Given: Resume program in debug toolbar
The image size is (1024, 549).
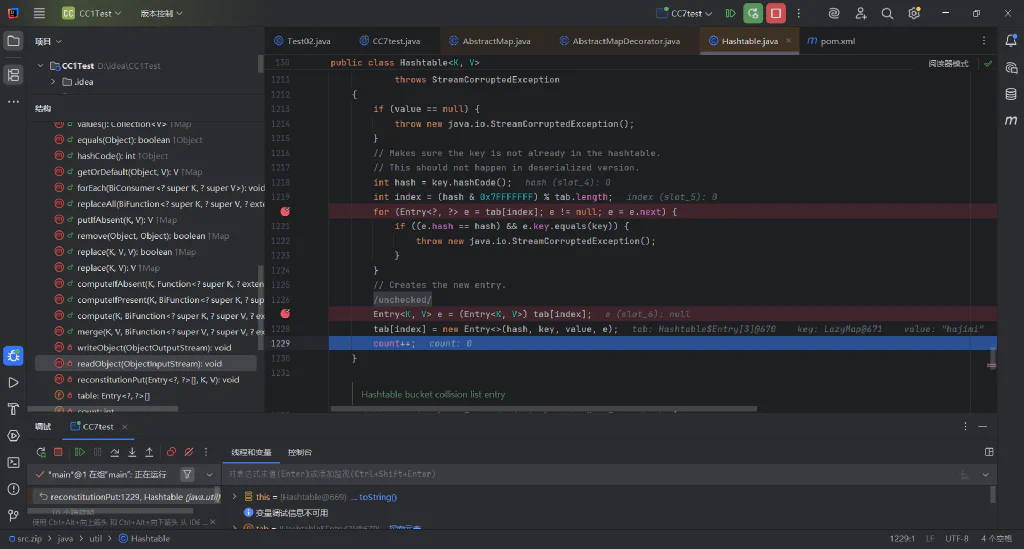Looking at the screenshot, I should 80,452.
